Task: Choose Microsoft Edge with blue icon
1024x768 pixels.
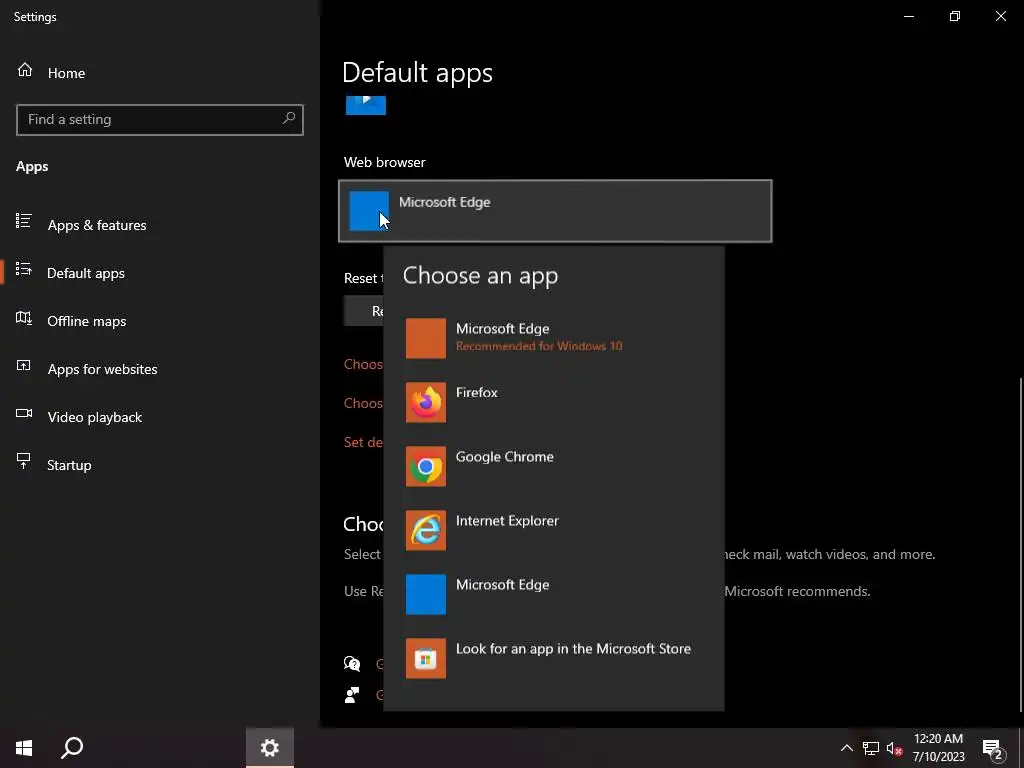Action: click(x=554, y=594)
